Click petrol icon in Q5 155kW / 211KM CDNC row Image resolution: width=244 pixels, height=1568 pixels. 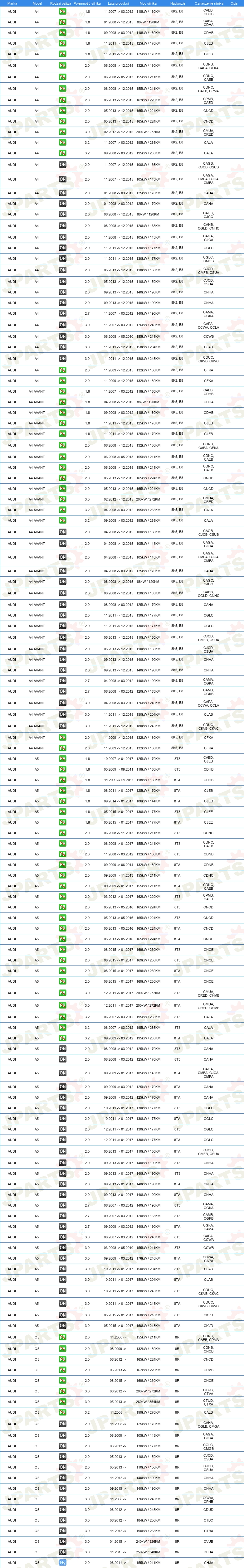63,1337
